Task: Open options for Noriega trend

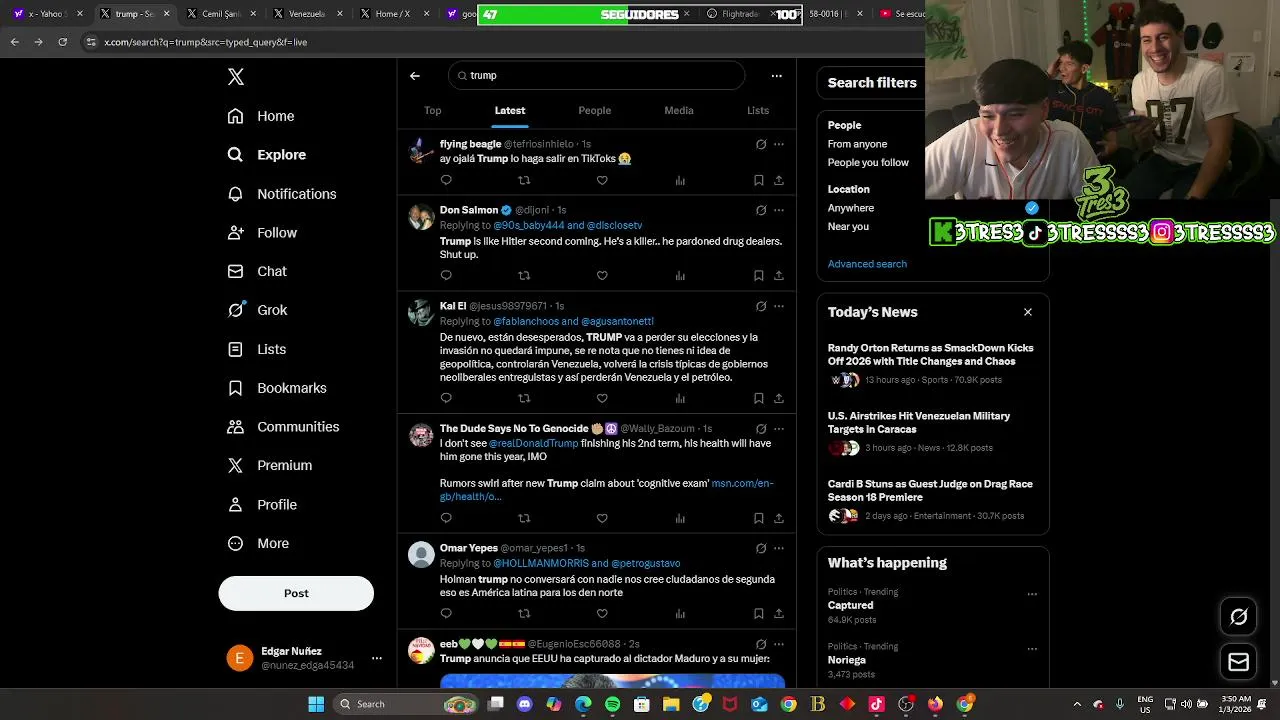Action: pos(1032,649)
